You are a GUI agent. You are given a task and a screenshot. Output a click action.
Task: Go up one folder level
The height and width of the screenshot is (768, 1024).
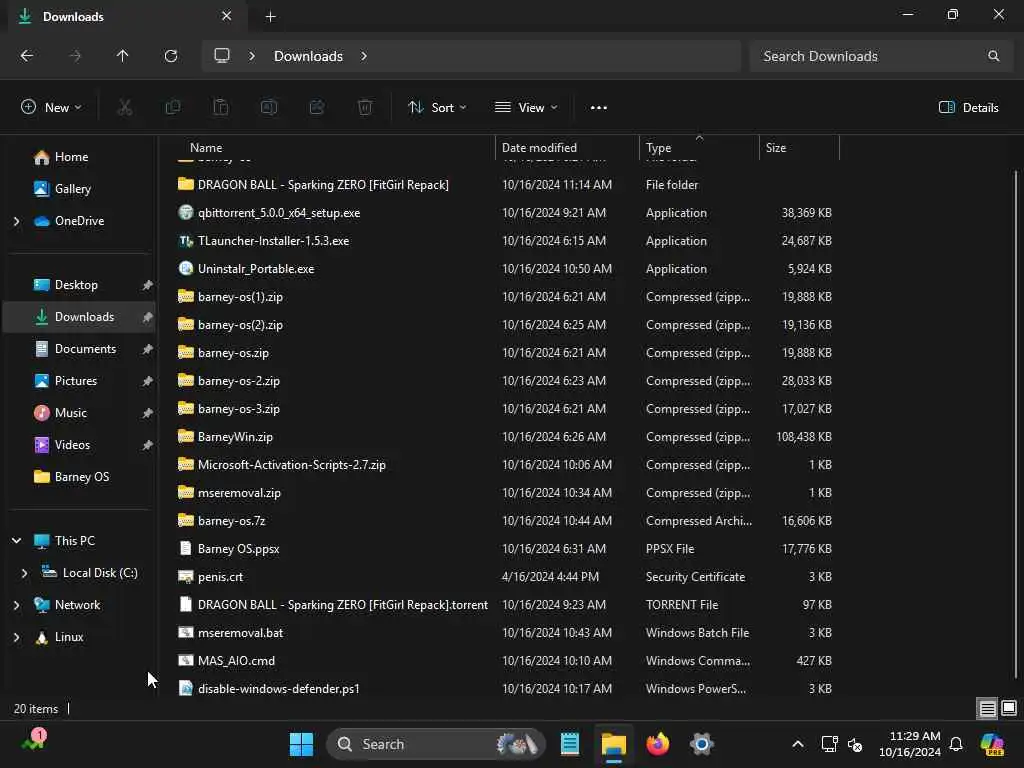pyautogui.click(x=123, y=56)
